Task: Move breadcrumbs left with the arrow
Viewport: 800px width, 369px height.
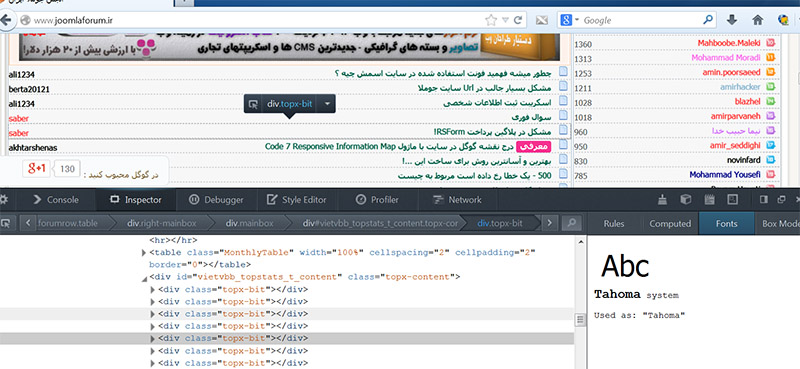Action: (x=28, y=223)
